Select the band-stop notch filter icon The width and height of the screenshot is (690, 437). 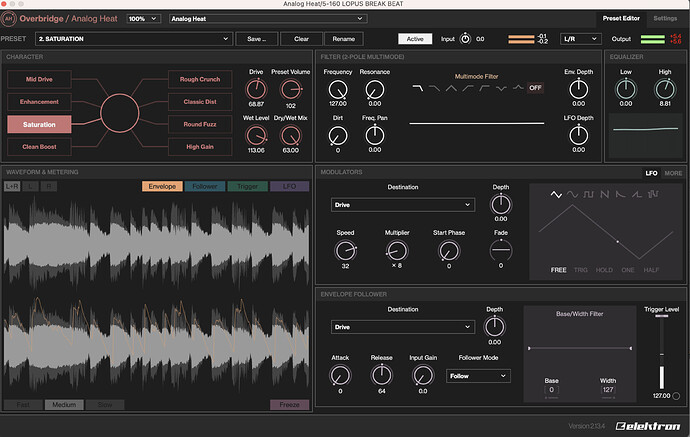[501, 88]
